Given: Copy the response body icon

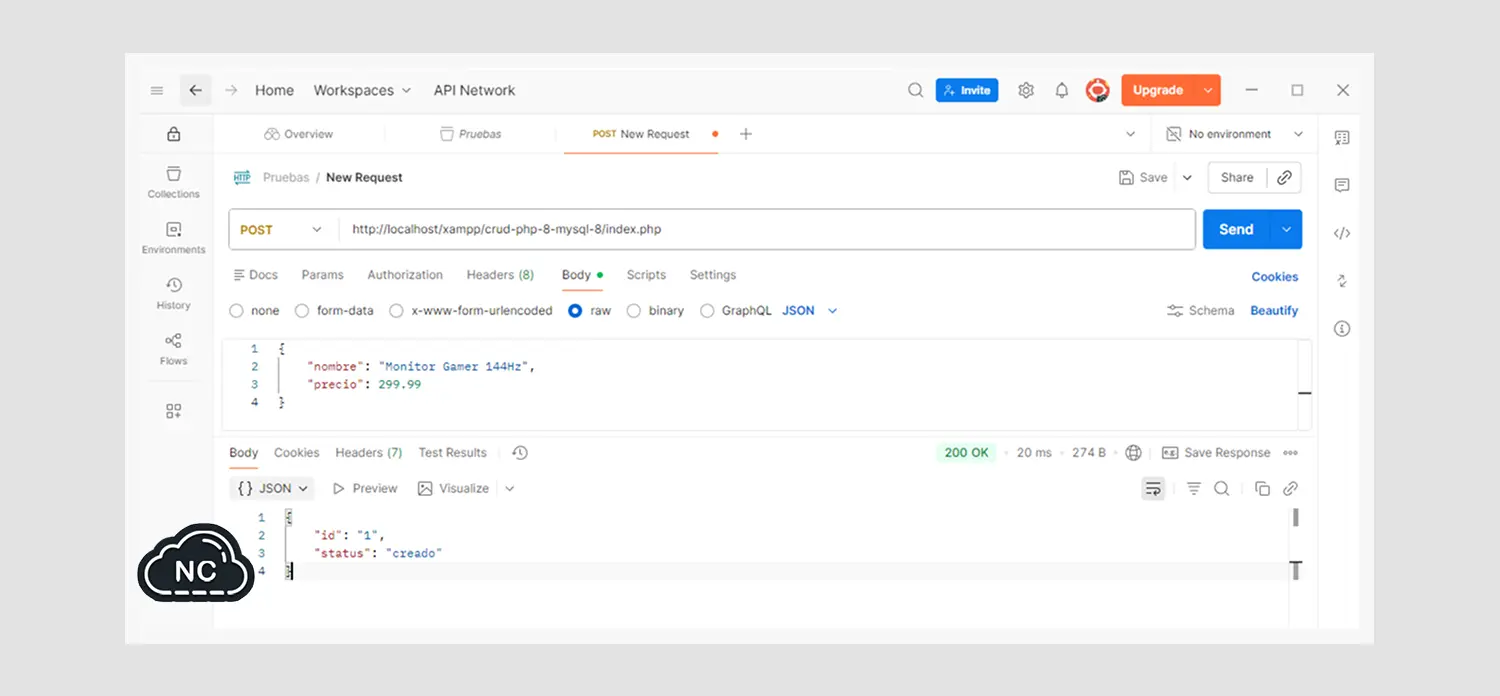Looking at the screenshot, I should pyautogui.click(x=1262, y=488).
